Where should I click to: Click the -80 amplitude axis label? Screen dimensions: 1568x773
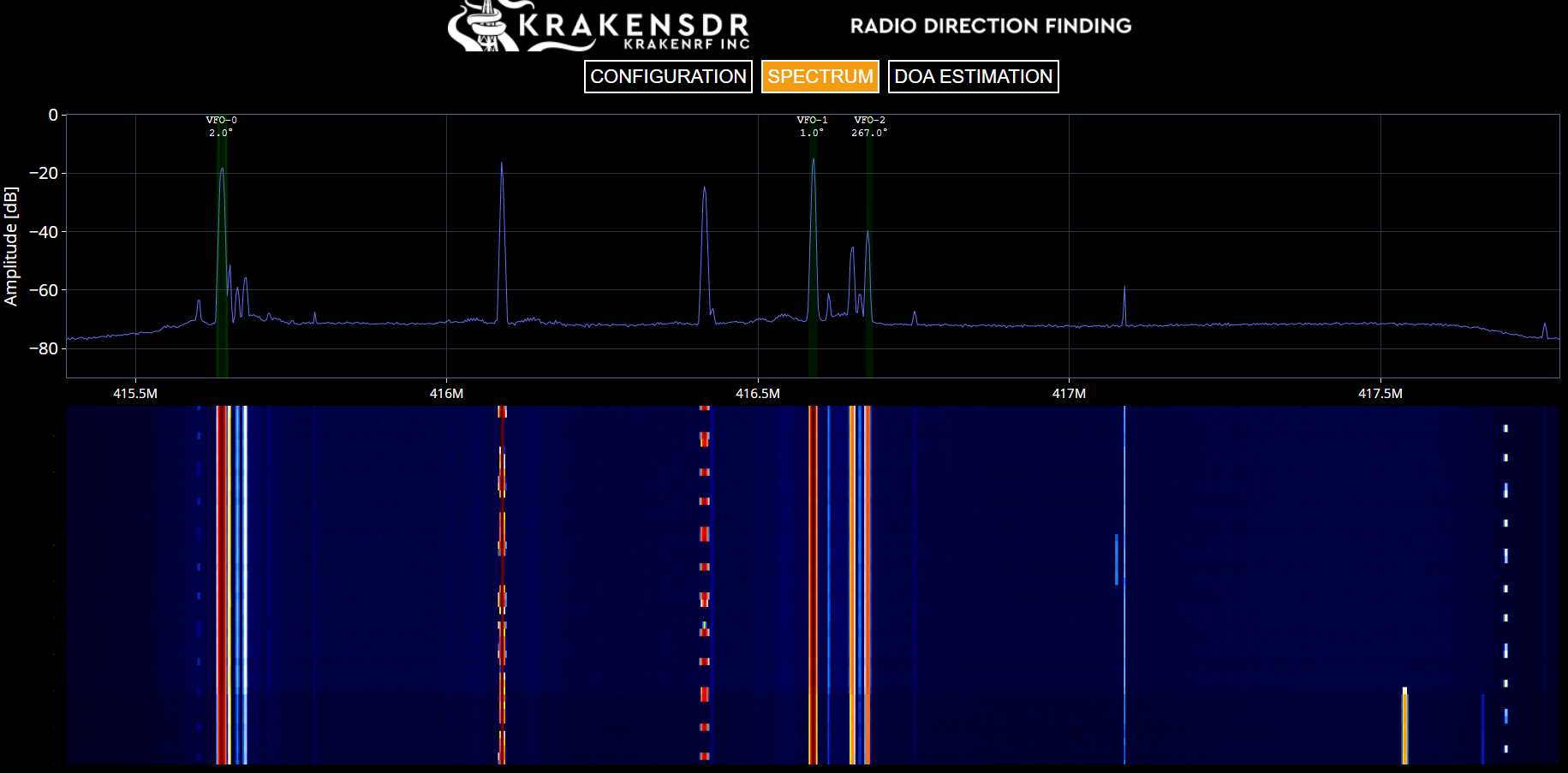pyautogui.click(x=44, y=348)
